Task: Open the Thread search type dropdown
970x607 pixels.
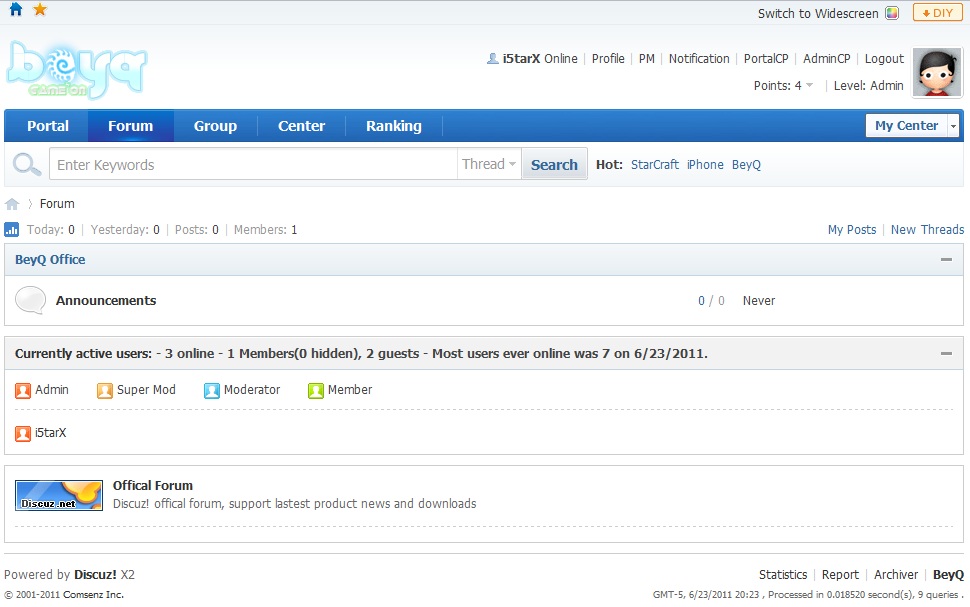Action: click(x=489, y=164)
